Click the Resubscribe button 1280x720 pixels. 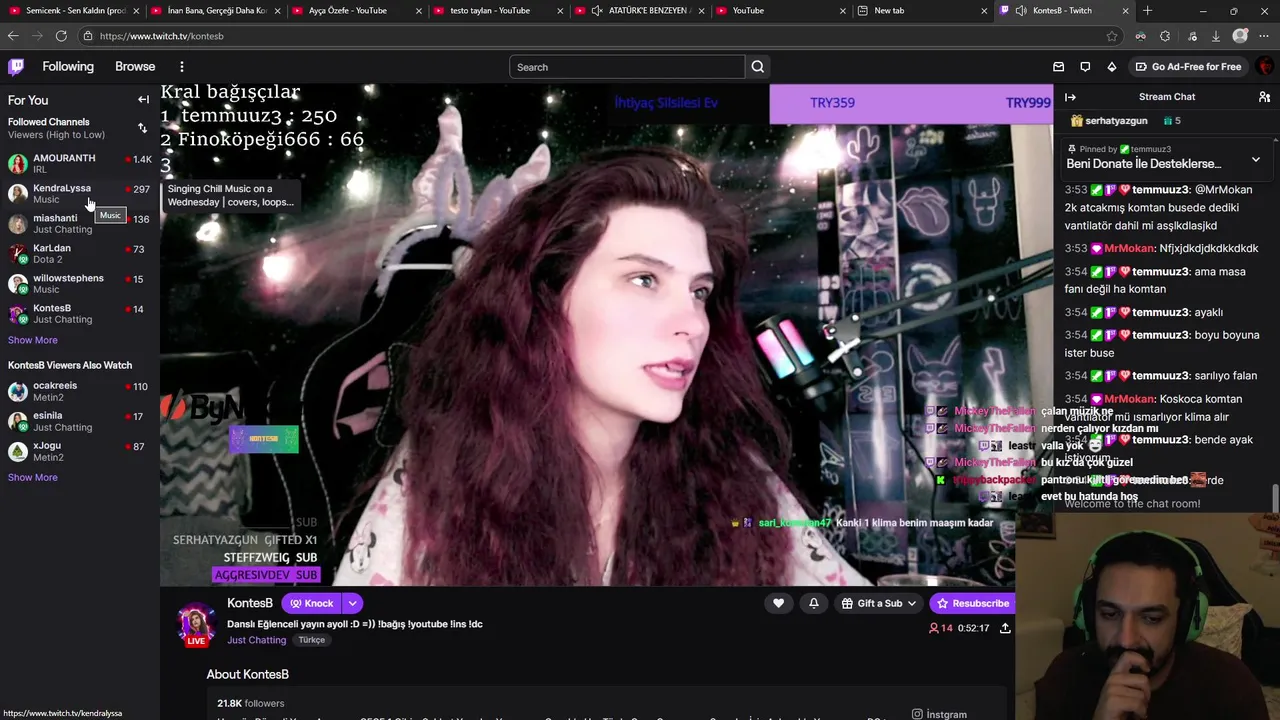(972, 603)
